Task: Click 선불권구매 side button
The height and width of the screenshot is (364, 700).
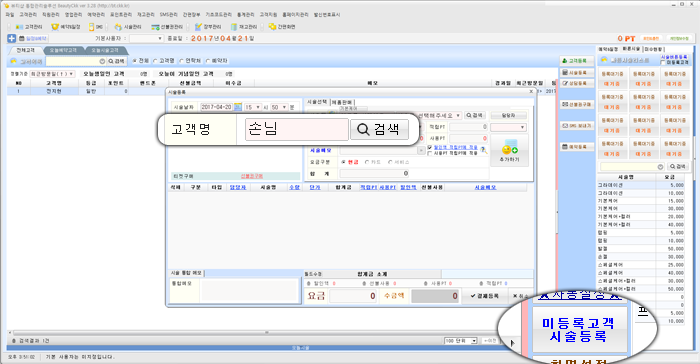Action: (x=577, y=104)
